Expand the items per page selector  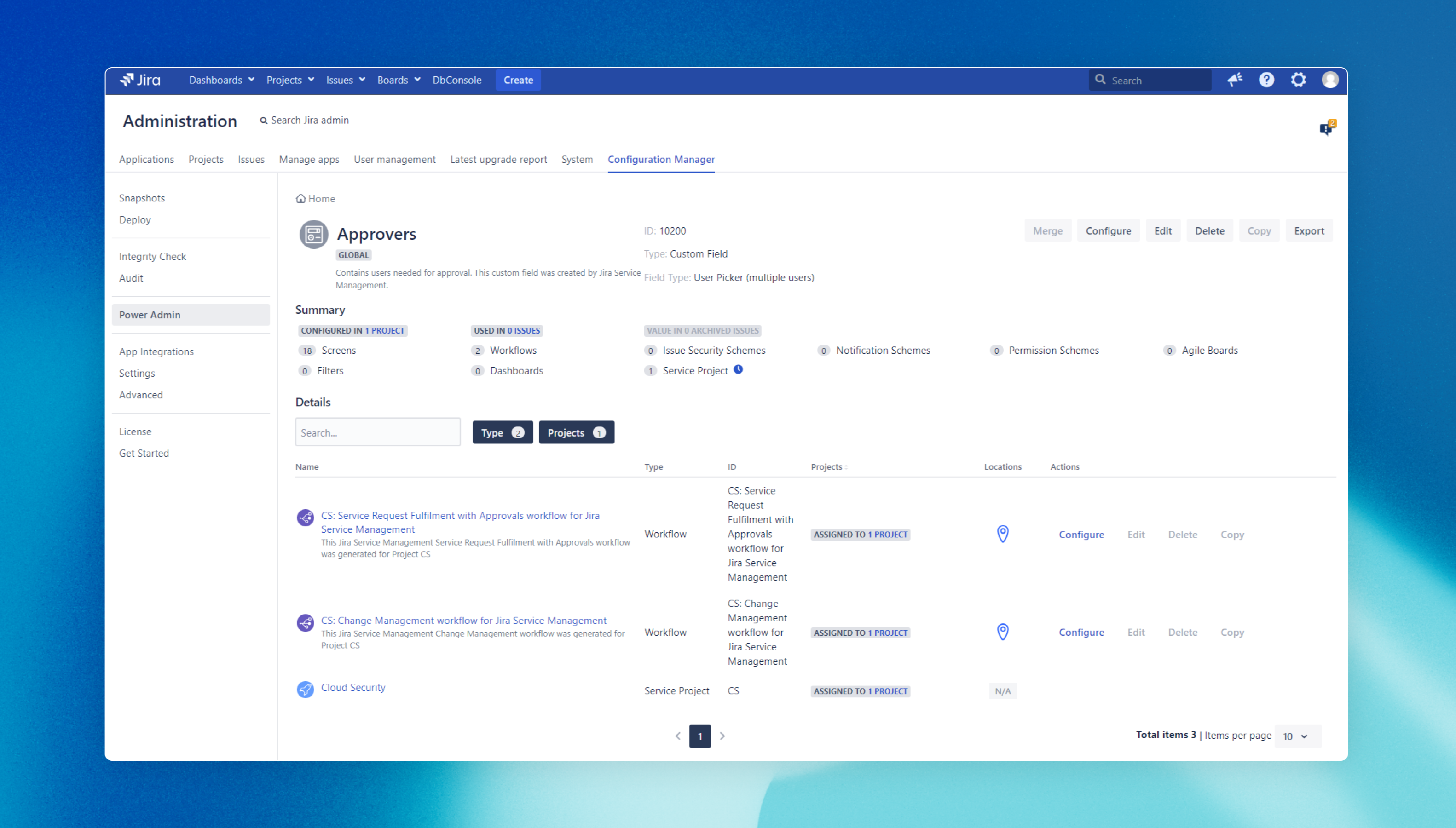point(1297,736)
